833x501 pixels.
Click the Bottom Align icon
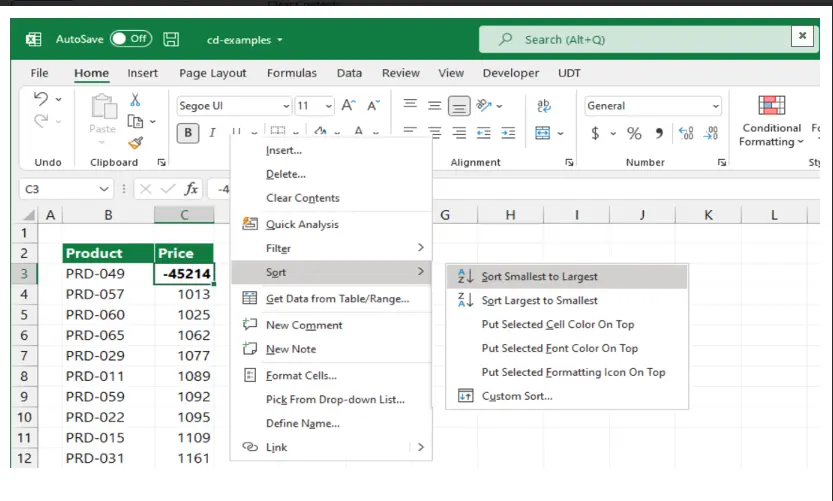[458, 106]
